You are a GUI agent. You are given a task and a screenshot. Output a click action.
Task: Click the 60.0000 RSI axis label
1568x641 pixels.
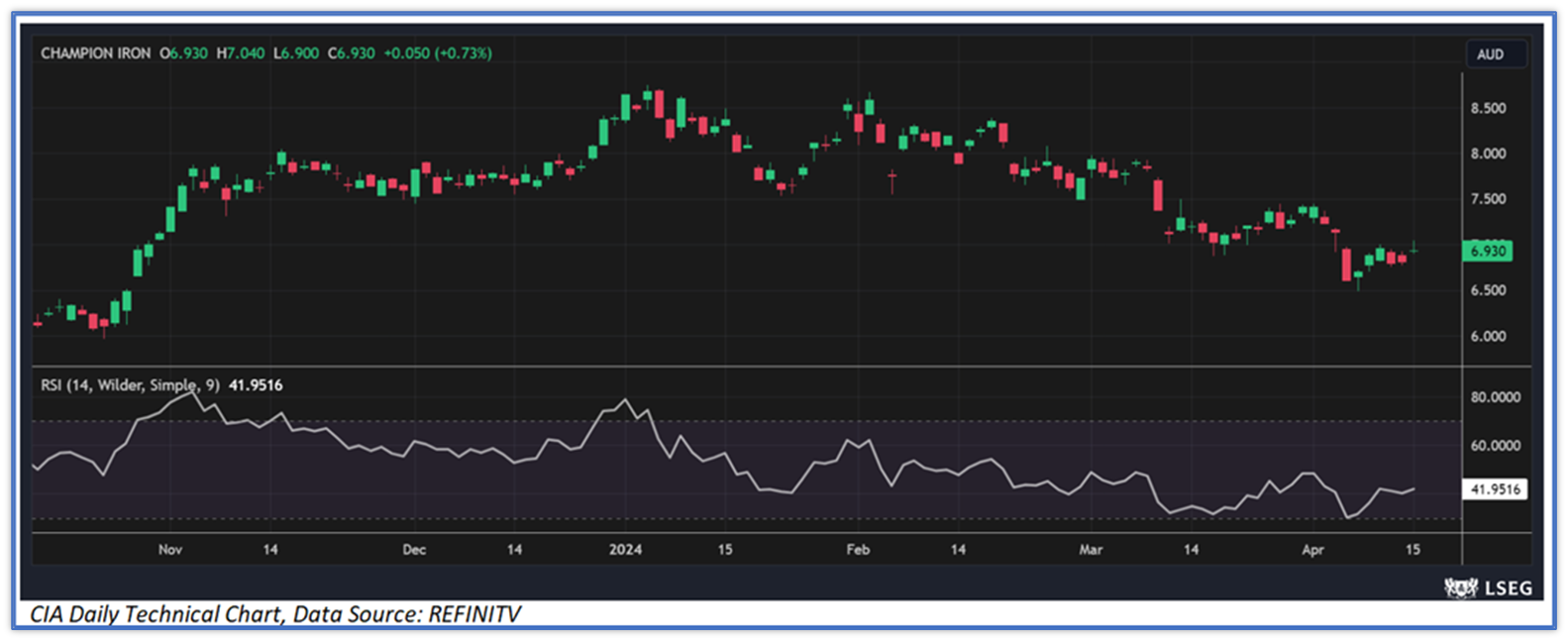[x=1496, y=446]
